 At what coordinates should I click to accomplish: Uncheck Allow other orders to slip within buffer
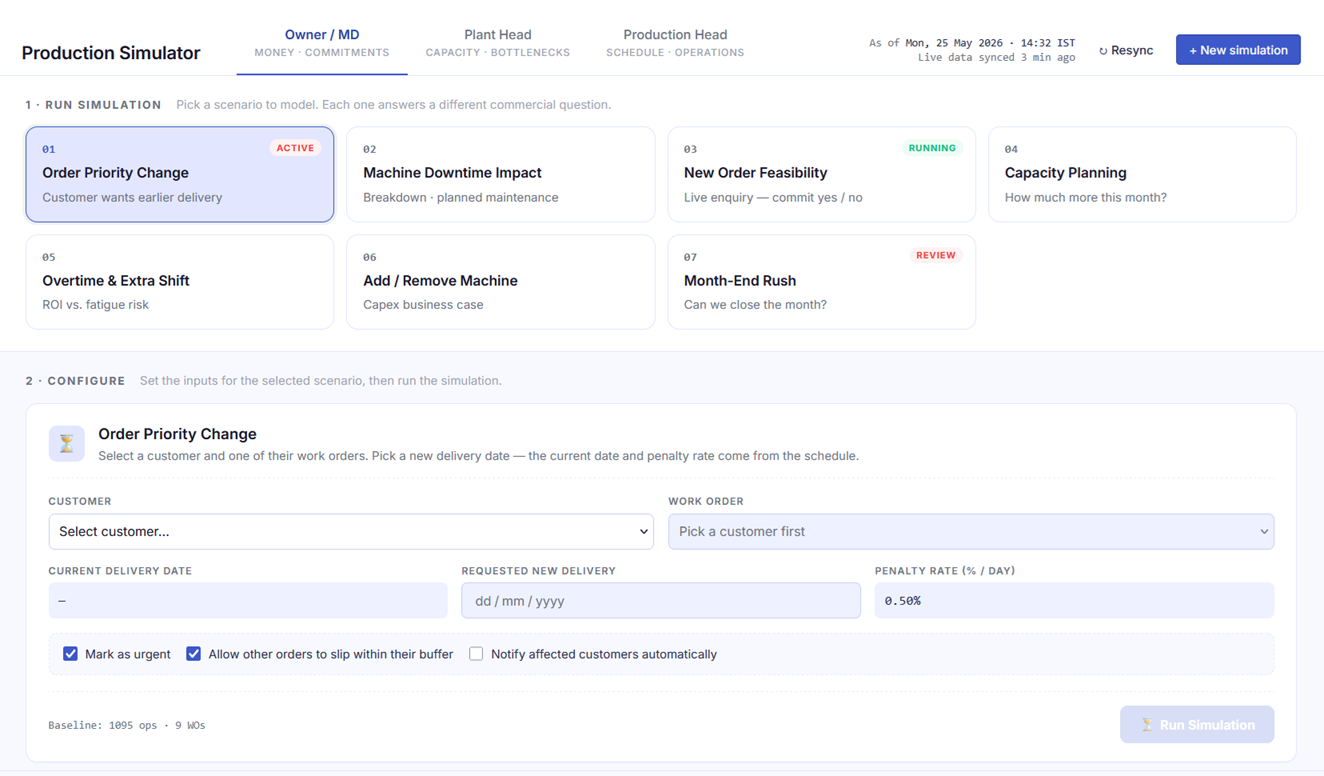[x=193, y=654]
